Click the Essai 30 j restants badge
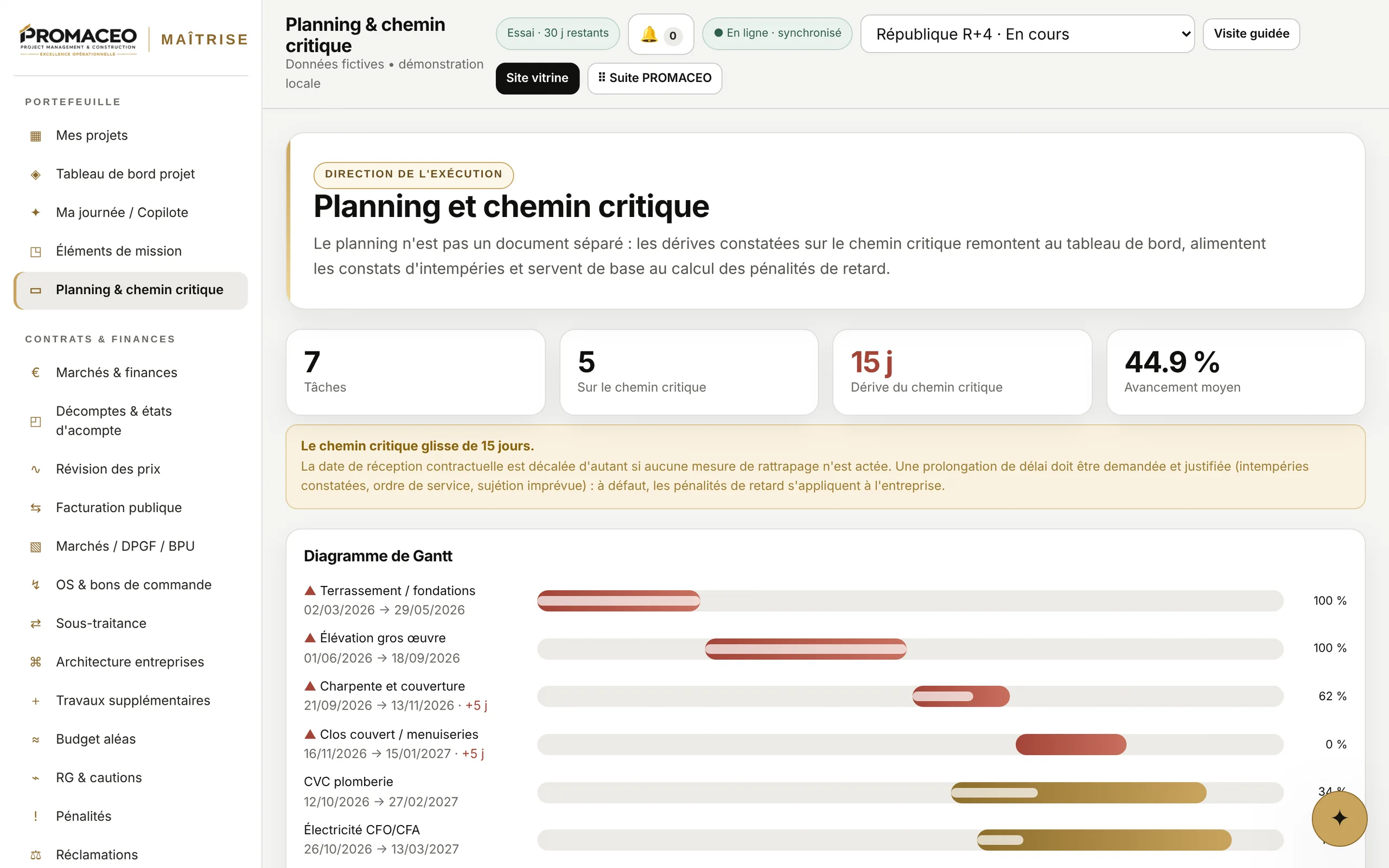 click(557, 33)
